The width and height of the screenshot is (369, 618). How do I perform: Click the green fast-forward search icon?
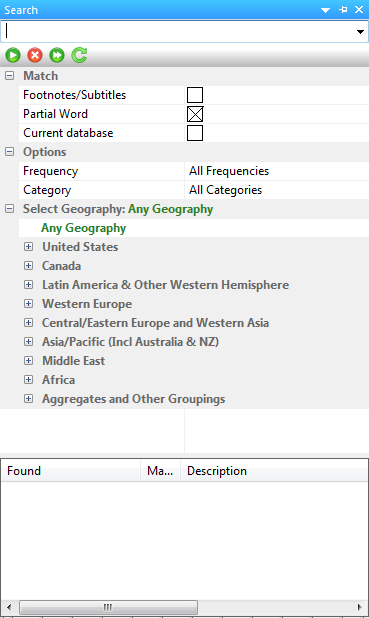(57, 55)
